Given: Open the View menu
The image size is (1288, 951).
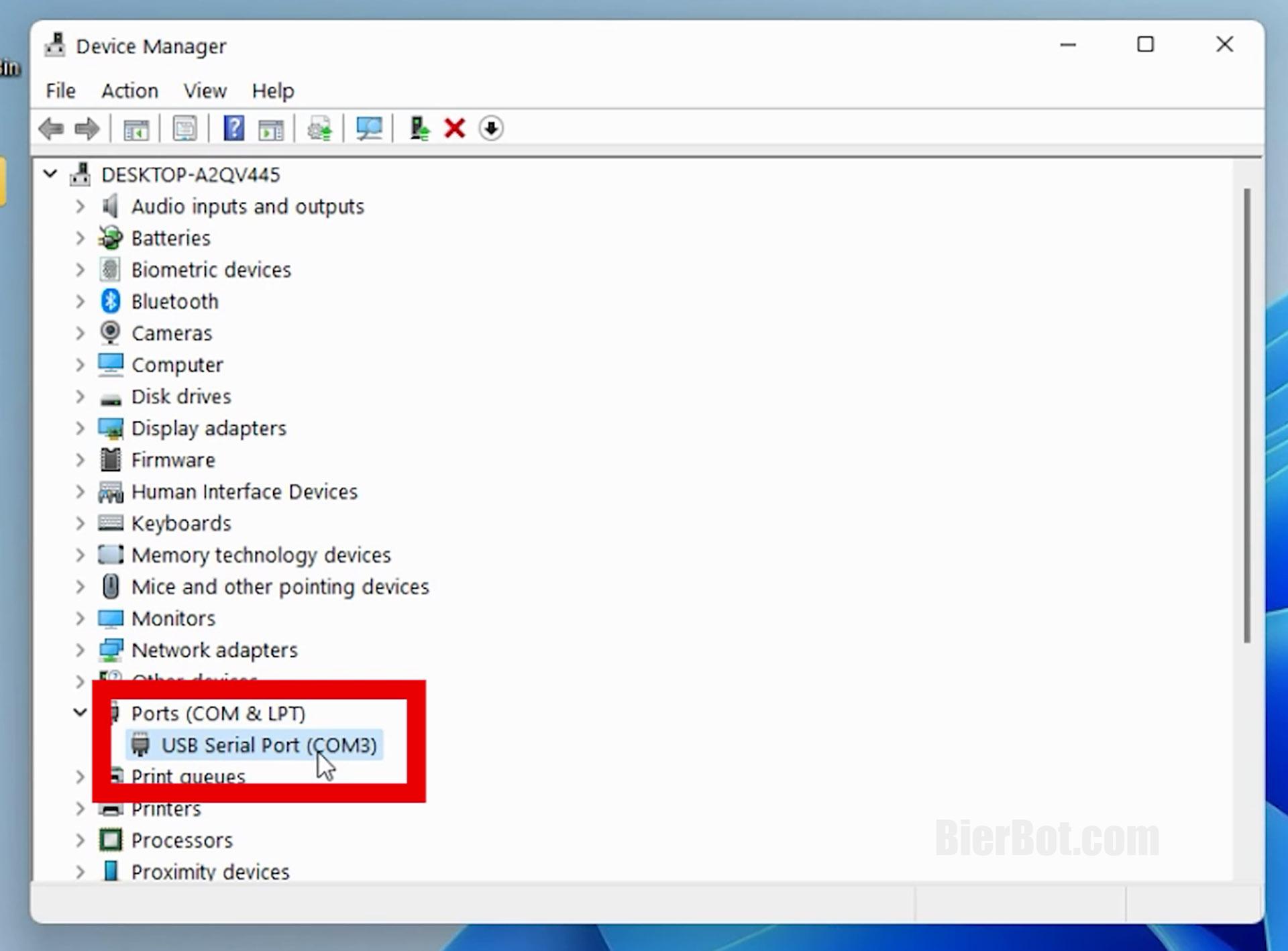Looking at the screenshot, I should [x=205, y=91].
